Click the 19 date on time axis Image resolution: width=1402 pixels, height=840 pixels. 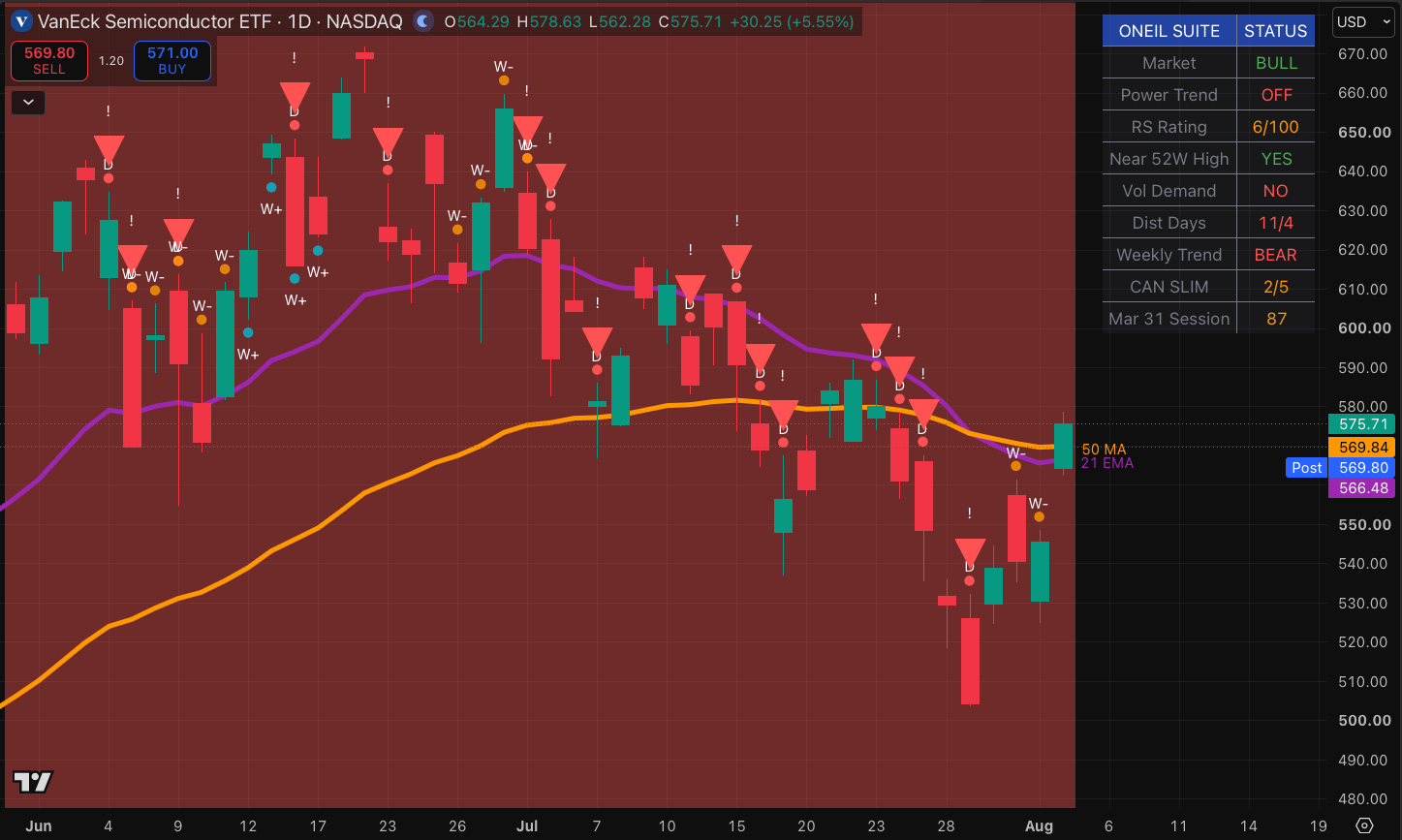click(1318, 826)
